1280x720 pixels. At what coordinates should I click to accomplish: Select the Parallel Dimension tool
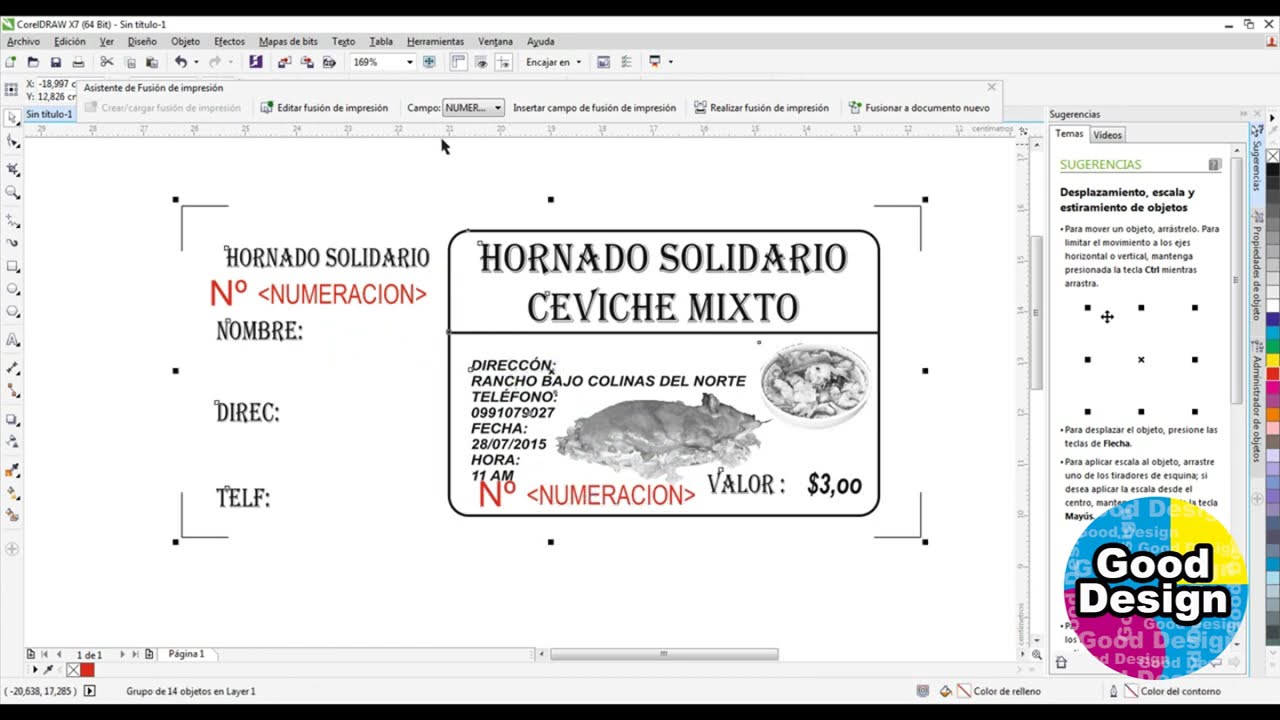(x=13, y=367)
